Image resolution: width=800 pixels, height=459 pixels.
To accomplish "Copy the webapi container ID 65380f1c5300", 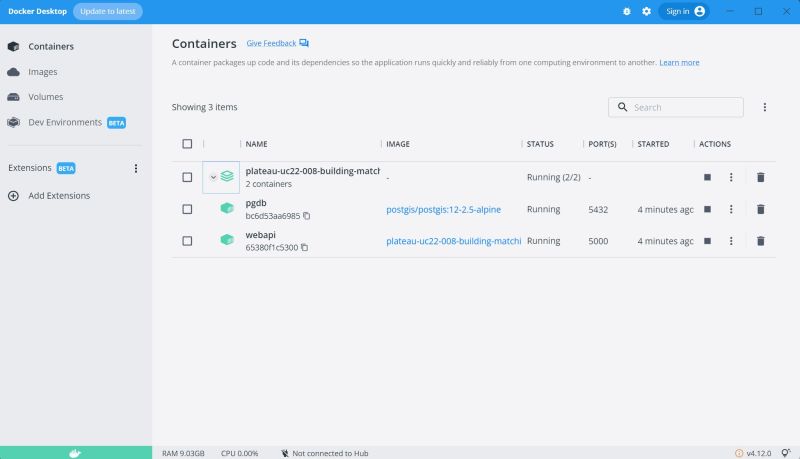I will [x=305, y=247].
